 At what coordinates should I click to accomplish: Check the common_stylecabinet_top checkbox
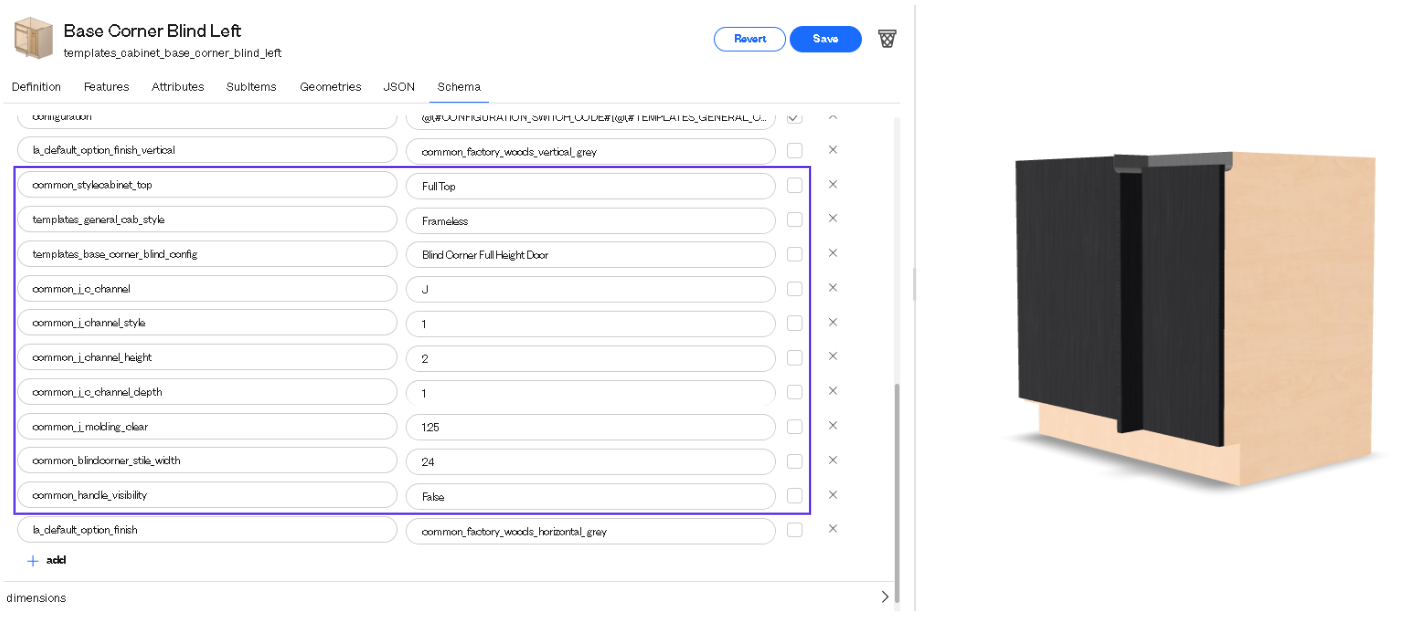pyautogui.click(x=794, y=185)
